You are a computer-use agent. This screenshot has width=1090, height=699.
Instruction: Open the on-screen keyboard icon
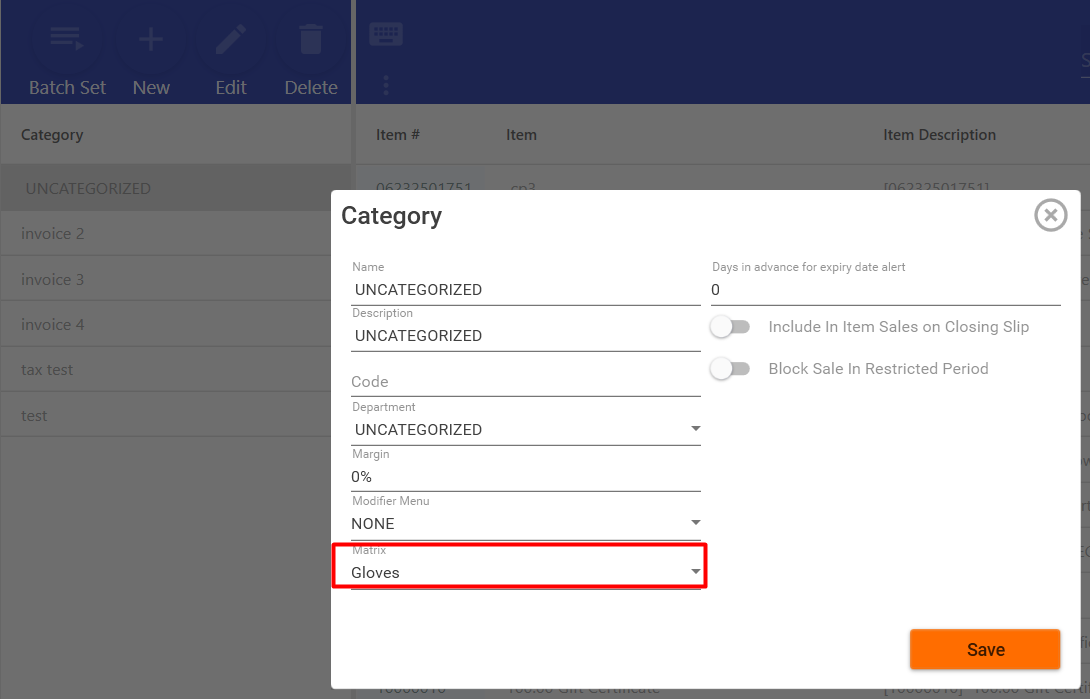(386, 33)
